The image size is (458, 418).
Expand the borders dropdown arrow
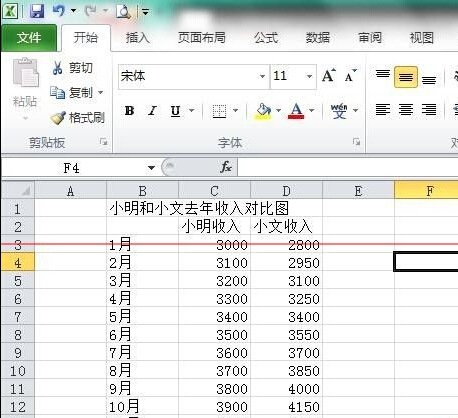235,110
